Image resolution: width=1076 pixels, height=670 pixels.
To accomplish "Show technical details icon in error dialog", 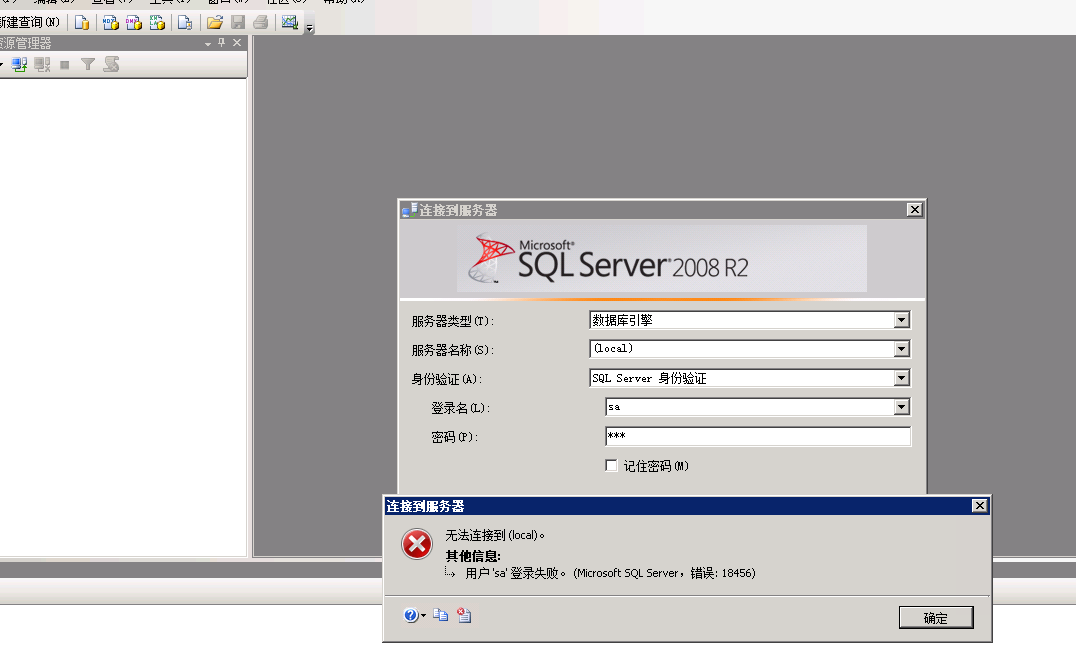I will pos(464,616).
